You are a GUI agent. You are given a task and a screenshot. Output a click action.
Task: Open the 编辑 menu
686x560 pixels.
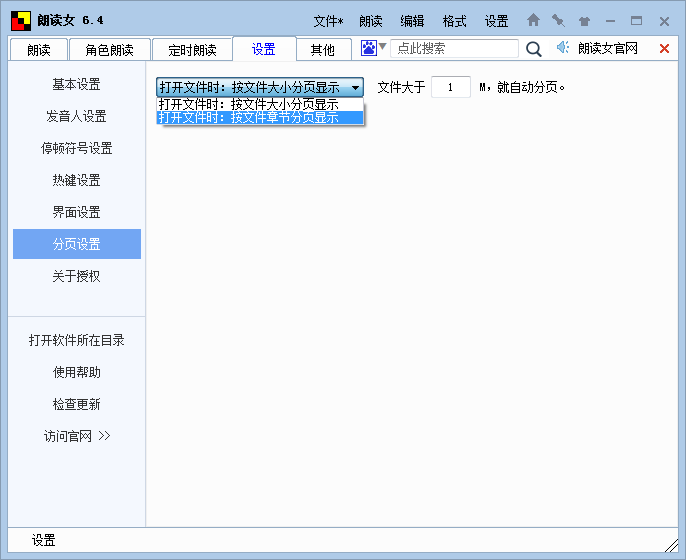tap(412, 21)
